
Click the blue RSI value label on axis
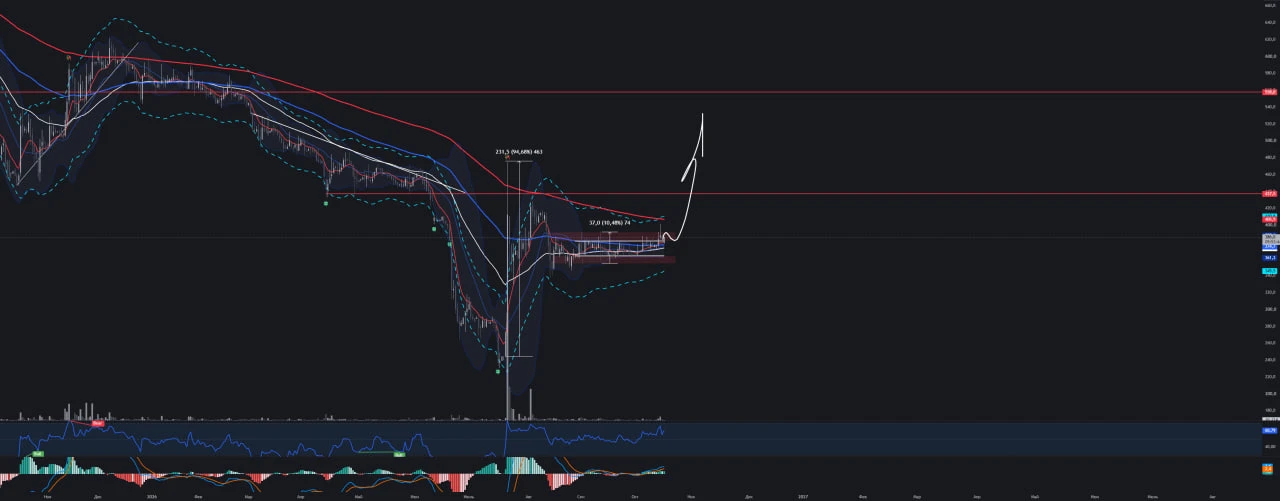click(x=1270, y=431)
